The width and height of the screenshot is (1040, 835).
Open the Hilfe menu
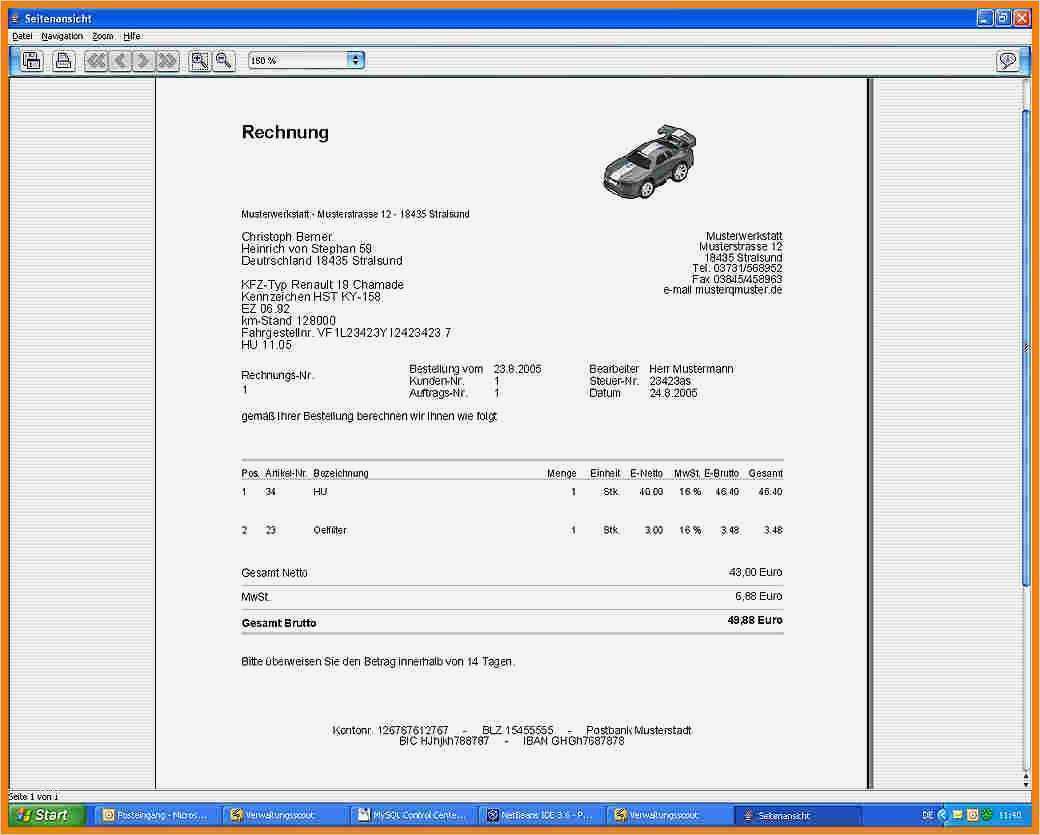[132, 36]
